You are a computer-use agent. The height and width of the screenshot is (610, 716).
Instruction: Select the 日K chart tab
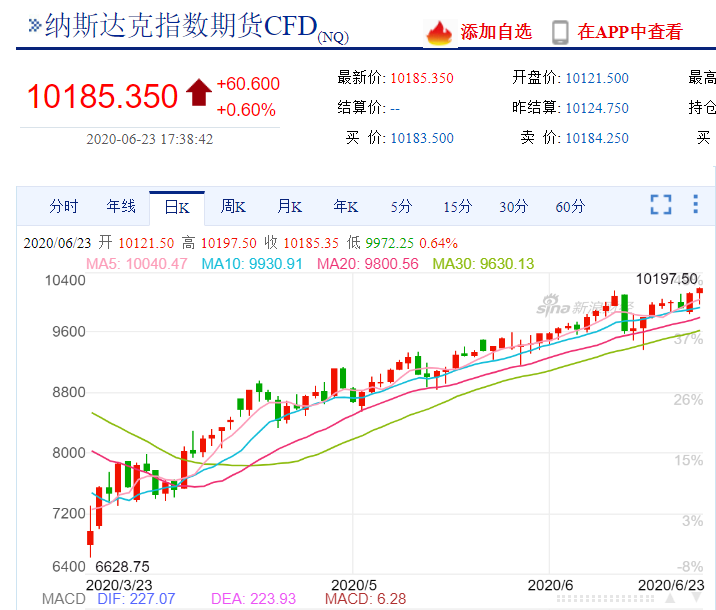tap(177, 208)
